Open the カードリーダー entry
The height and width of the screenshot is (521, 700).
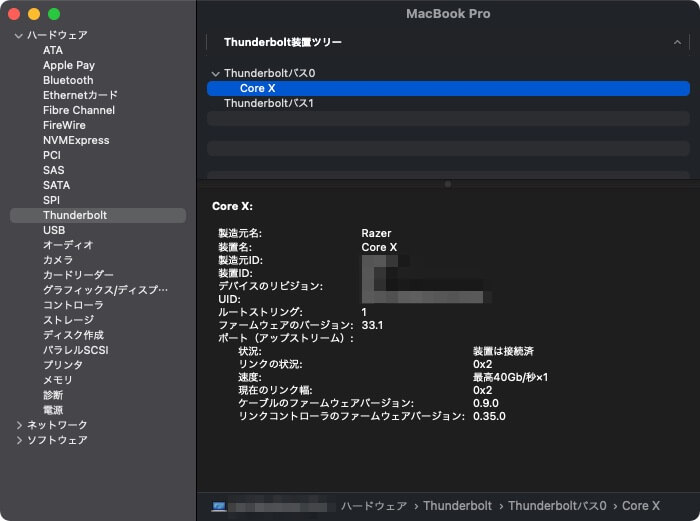(x=78, y=275)
